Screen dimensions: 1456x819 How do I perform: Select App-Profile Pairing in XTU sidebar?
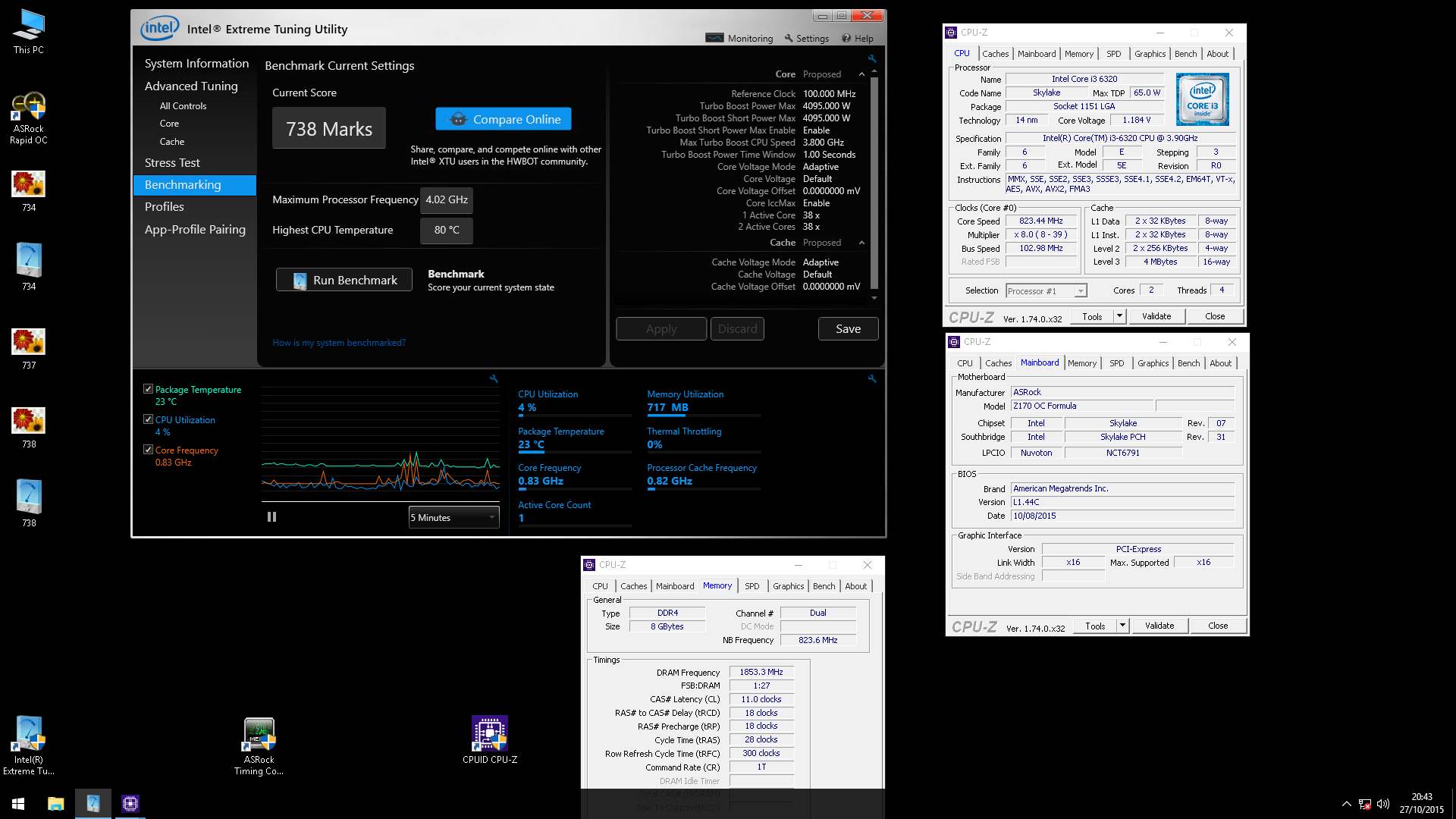click(195, 230)
